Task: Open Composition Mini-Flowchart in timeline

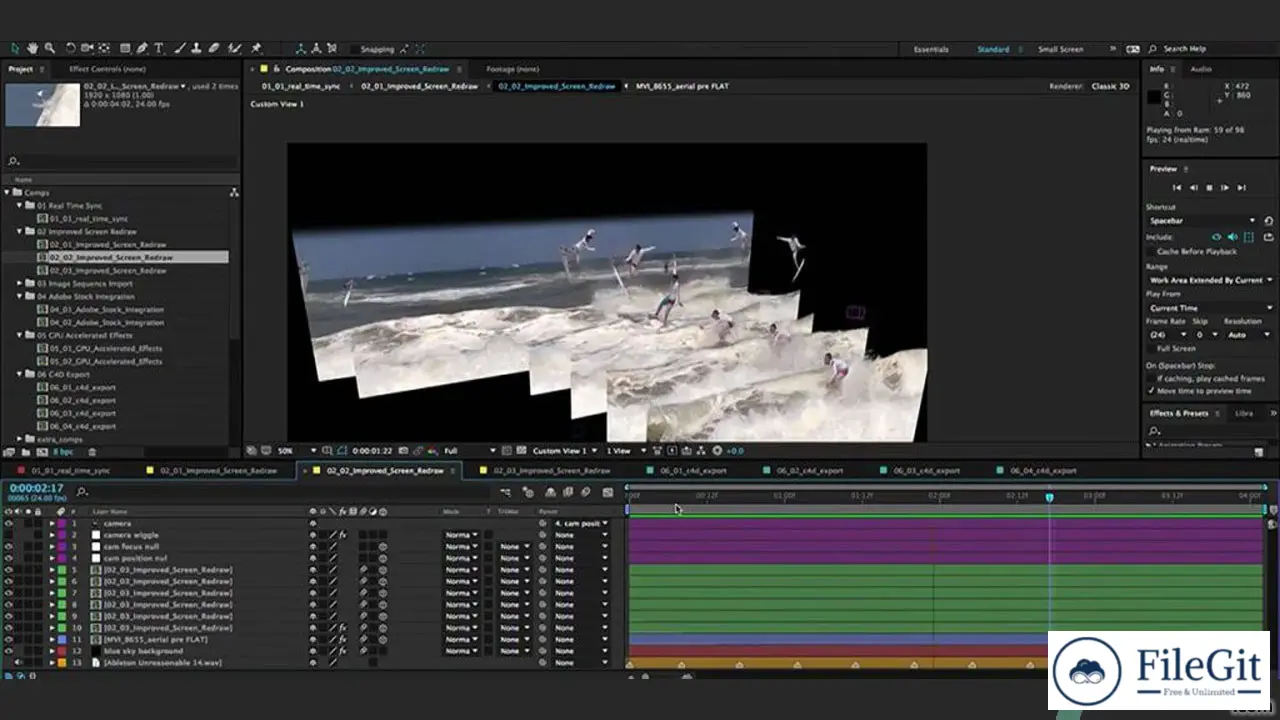Action: (506, 492)
